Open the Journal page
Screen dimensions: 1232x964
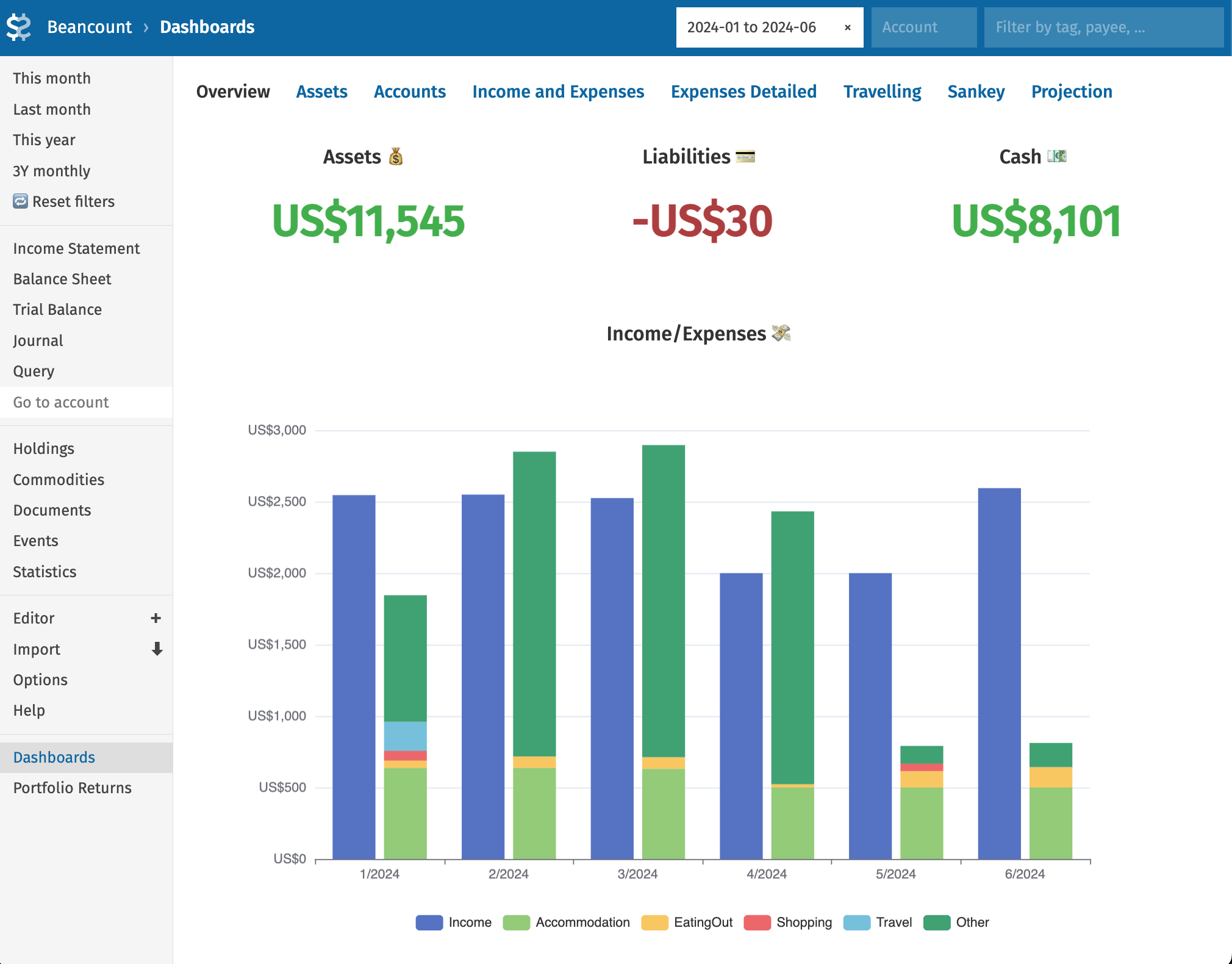point(86,340)
